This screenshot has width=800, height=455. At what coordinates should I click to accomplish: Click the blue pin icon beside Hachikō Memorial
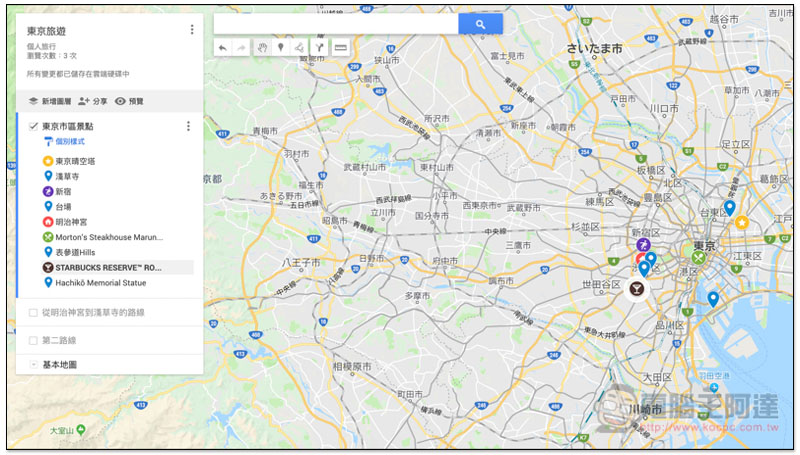(48, 282)
